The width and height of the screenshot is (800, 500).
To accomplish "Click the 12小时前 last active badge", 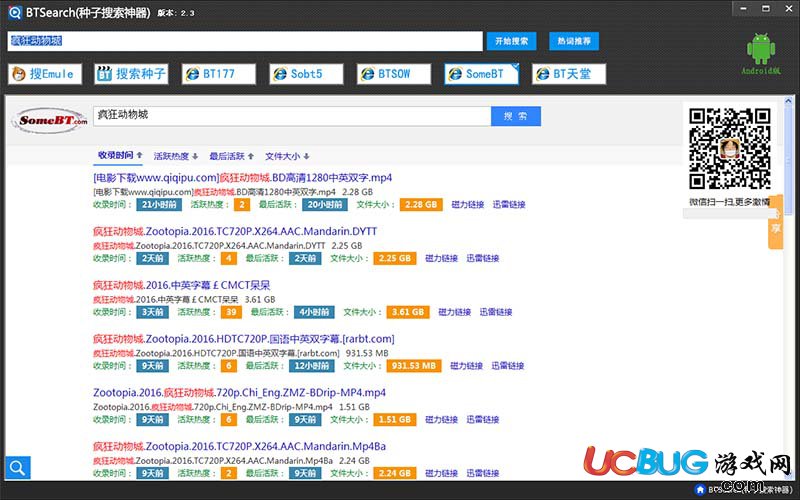I will click(312, 366).
